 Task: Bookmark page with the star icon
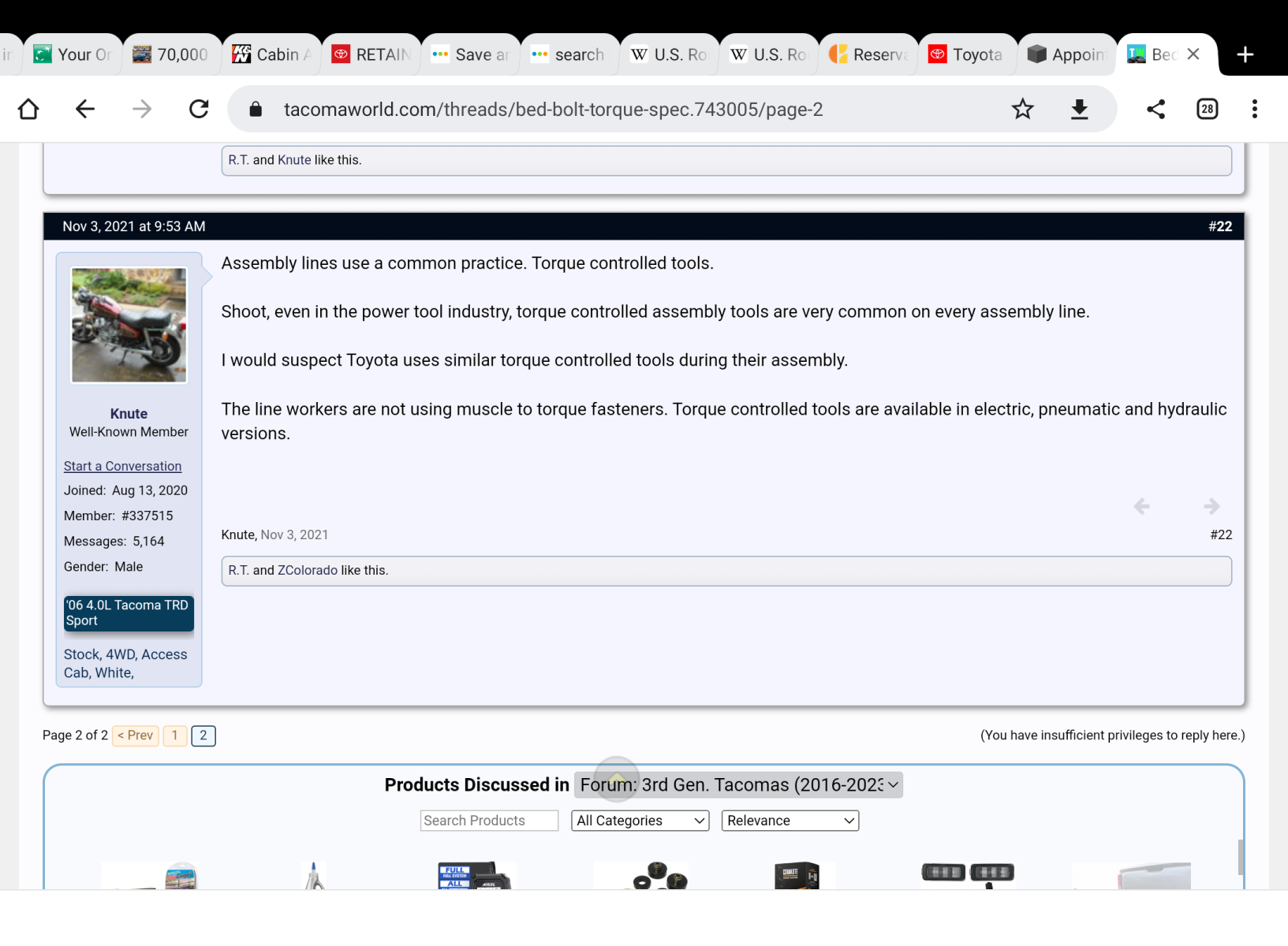coord(1022,109)
